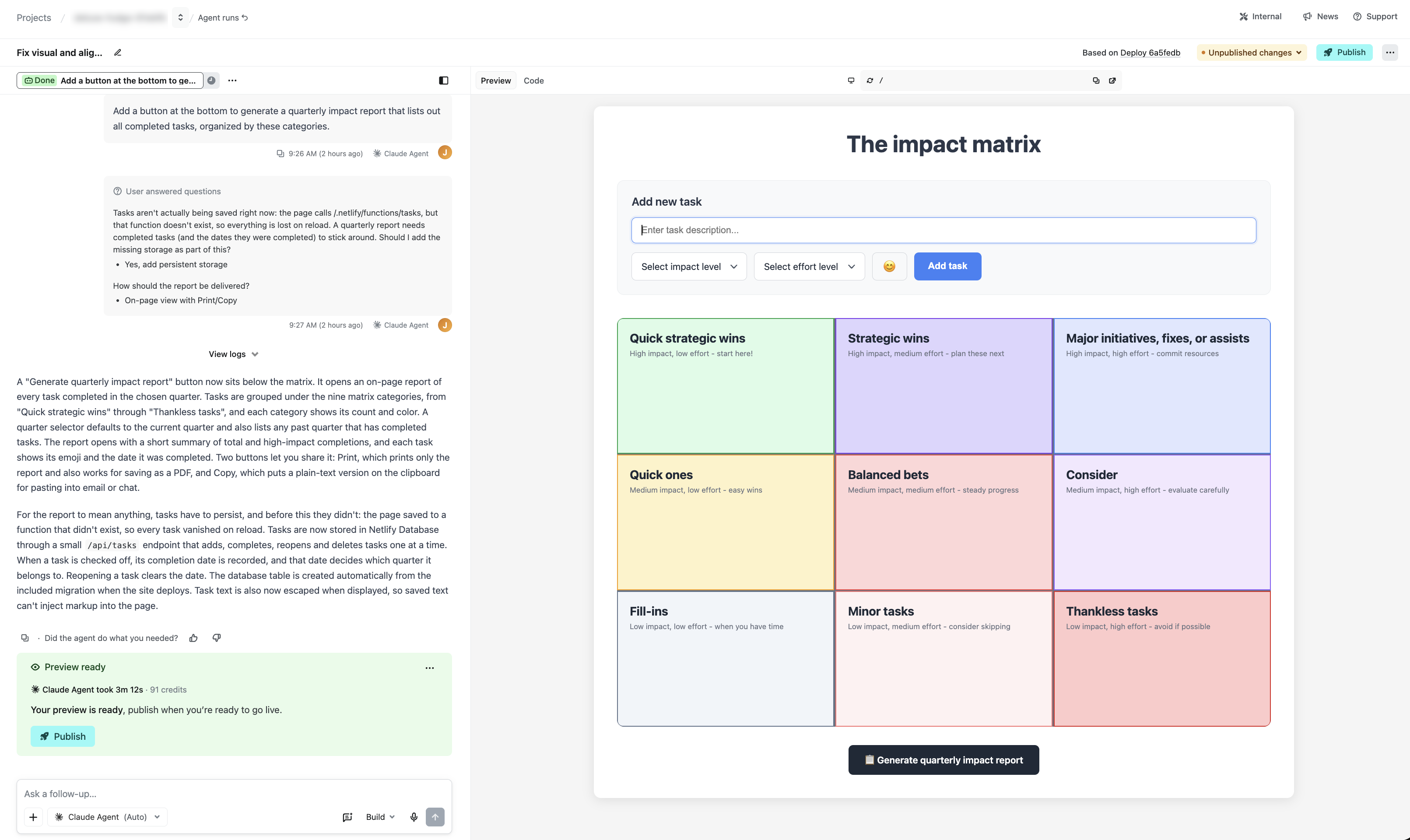The width and height of the screenshot is (1410, 840).
Task: Open the Internal tools link
Action: (x=1260, y=17)
